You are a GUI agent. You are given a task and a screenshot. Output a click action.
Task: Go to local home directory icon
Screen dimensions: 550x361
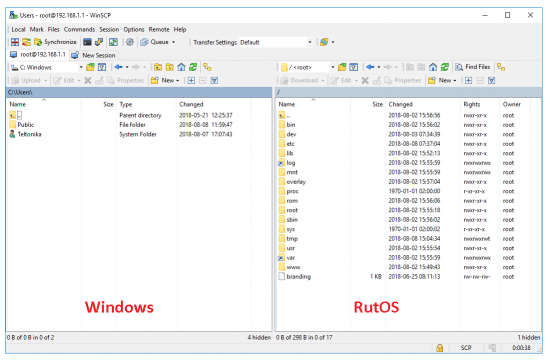click(x=181, y=67)
